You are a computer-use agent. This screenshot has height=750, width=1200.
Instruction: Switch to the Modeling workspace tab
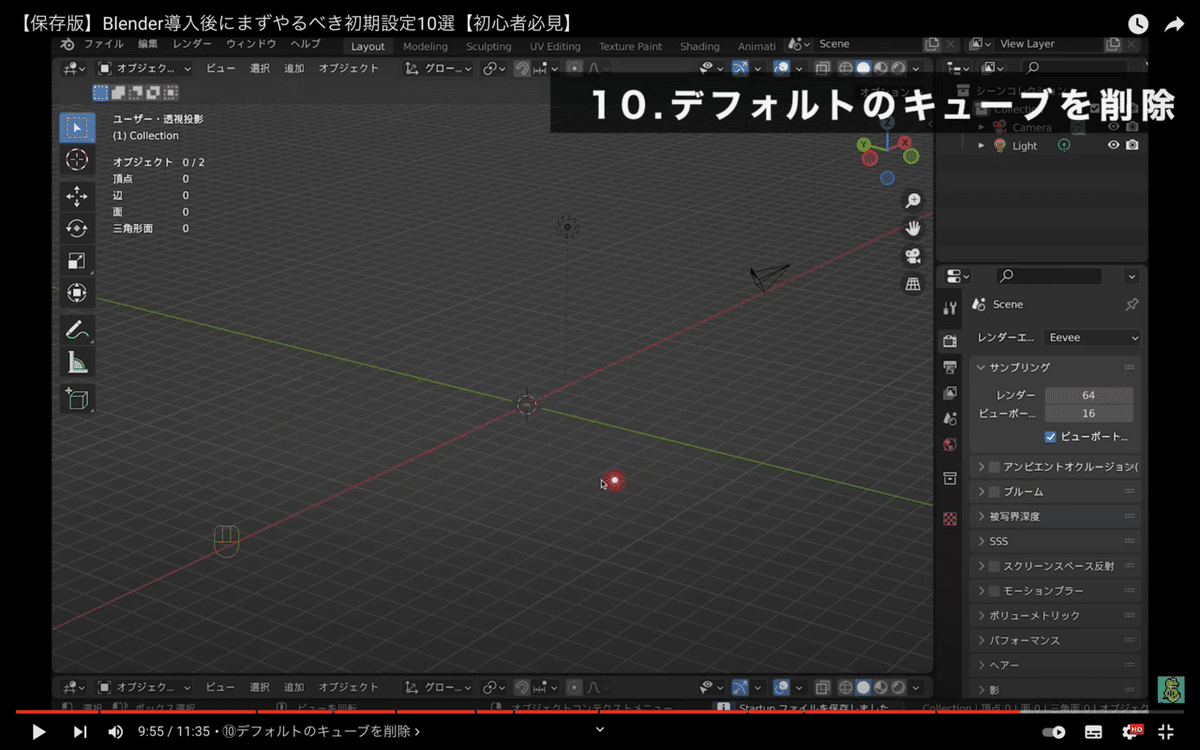click(x=425, y=46)
